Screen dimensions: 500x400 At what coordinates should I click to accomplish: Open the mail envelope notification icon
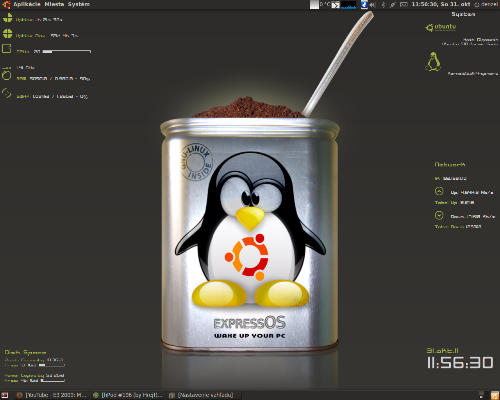404,5
